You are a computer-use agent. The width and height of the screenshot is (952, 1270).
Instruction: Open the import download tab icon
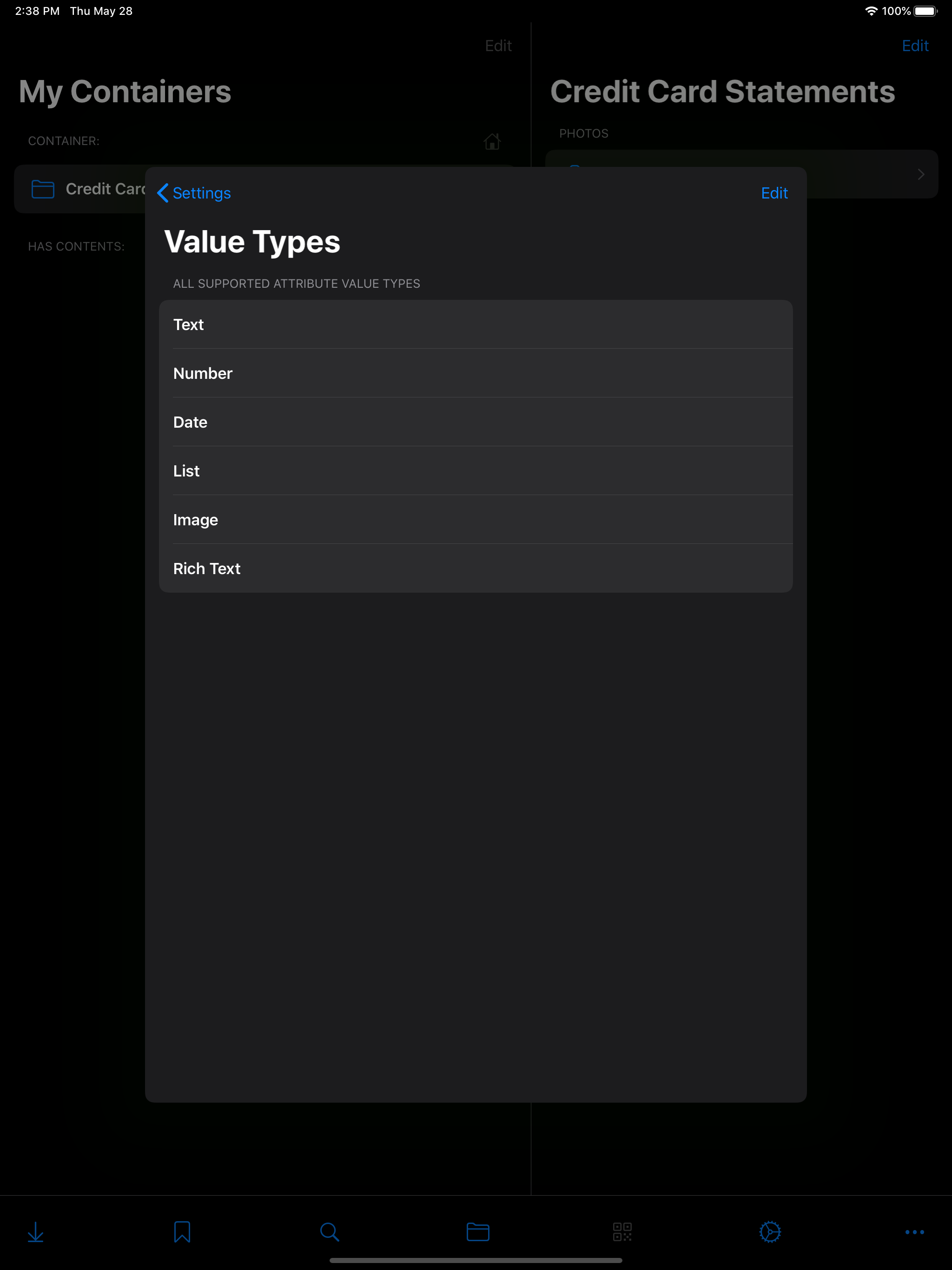(x=36, y=1231)
